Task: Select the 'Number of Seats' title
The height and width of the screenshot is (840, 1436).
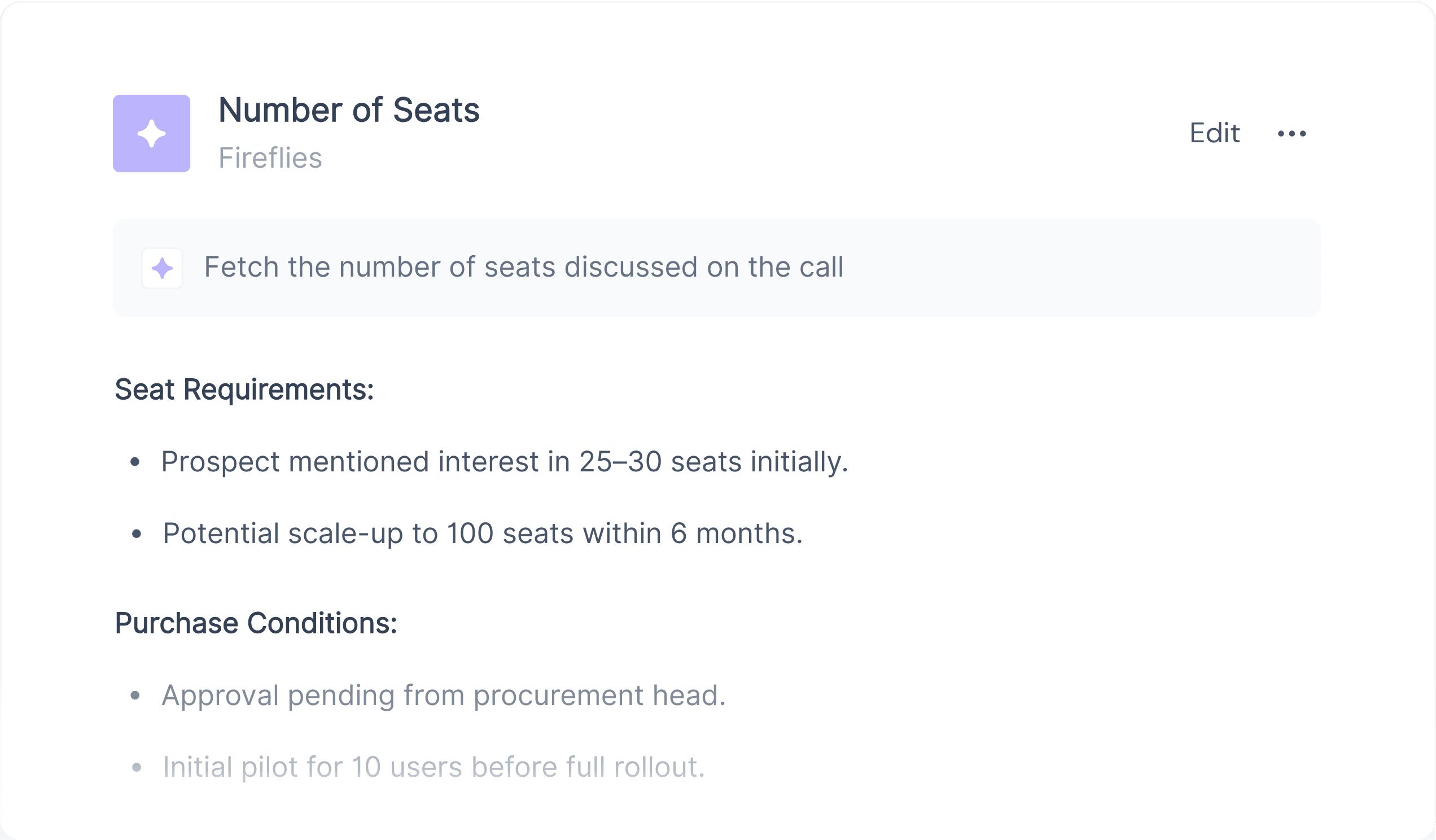Action: point(349,110)
